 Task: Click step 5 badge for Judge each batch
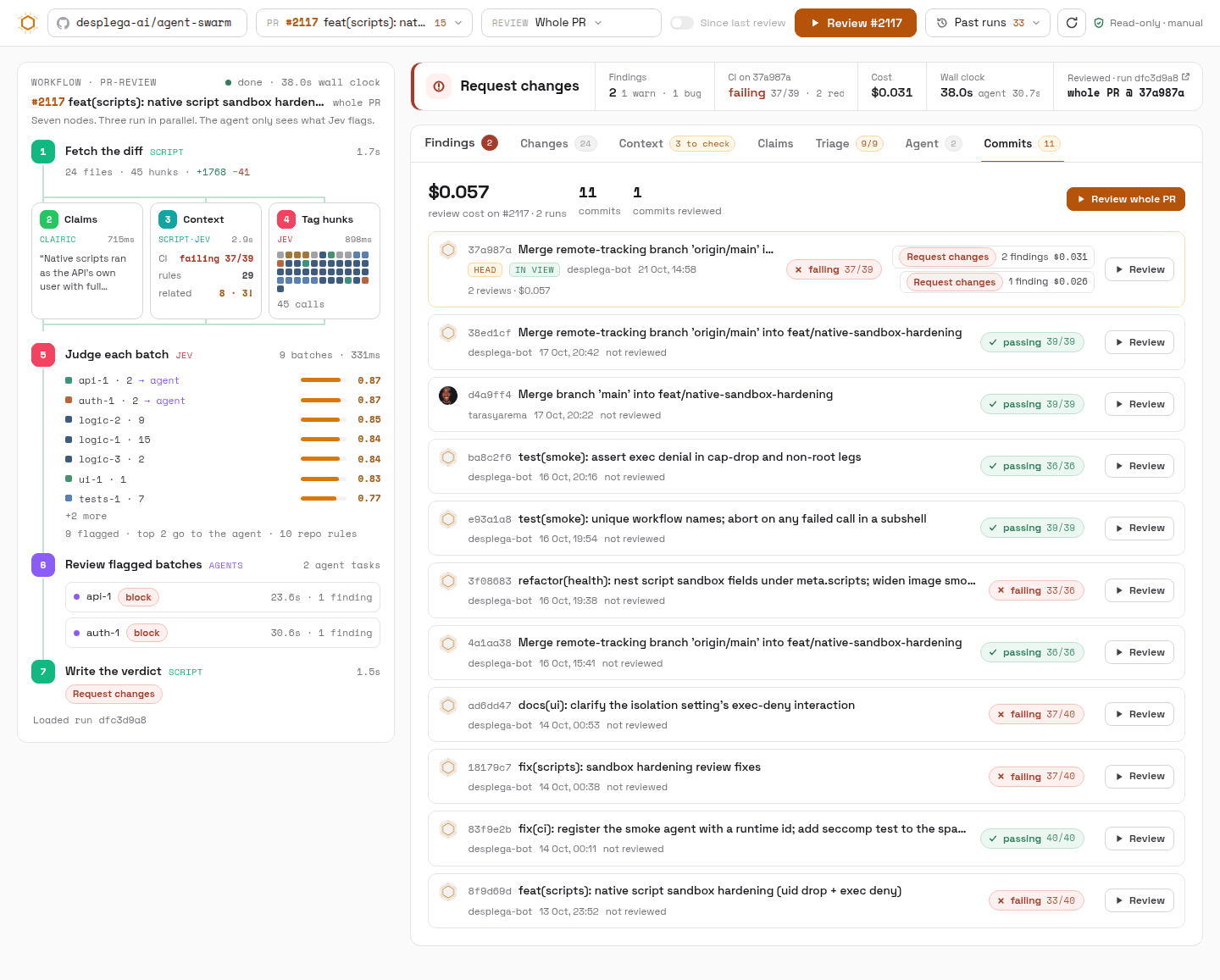point(43,355)
